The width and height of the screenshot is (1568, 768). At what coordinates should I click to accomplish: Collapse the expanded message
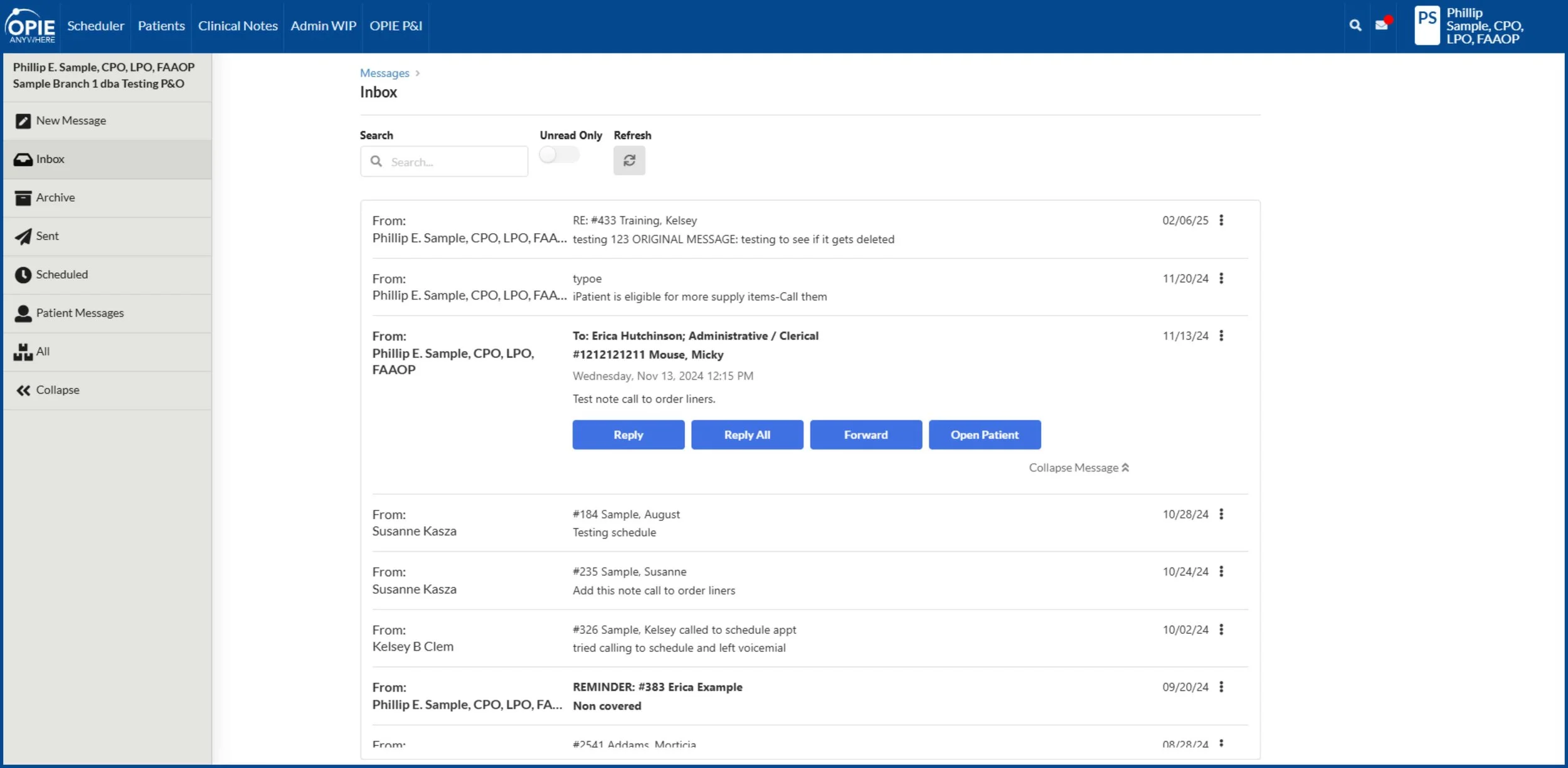coord(1079,468)
